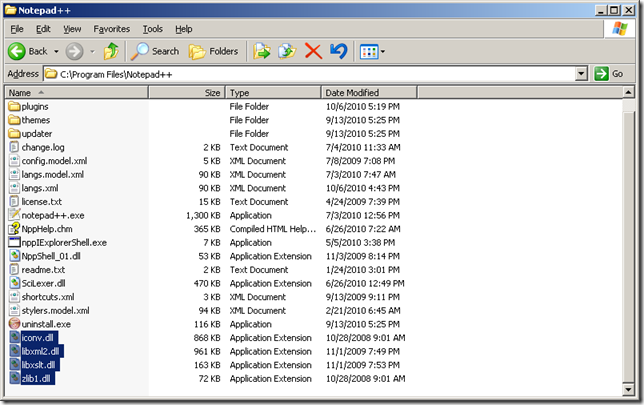Sort files by Size column

pos(186,92)
